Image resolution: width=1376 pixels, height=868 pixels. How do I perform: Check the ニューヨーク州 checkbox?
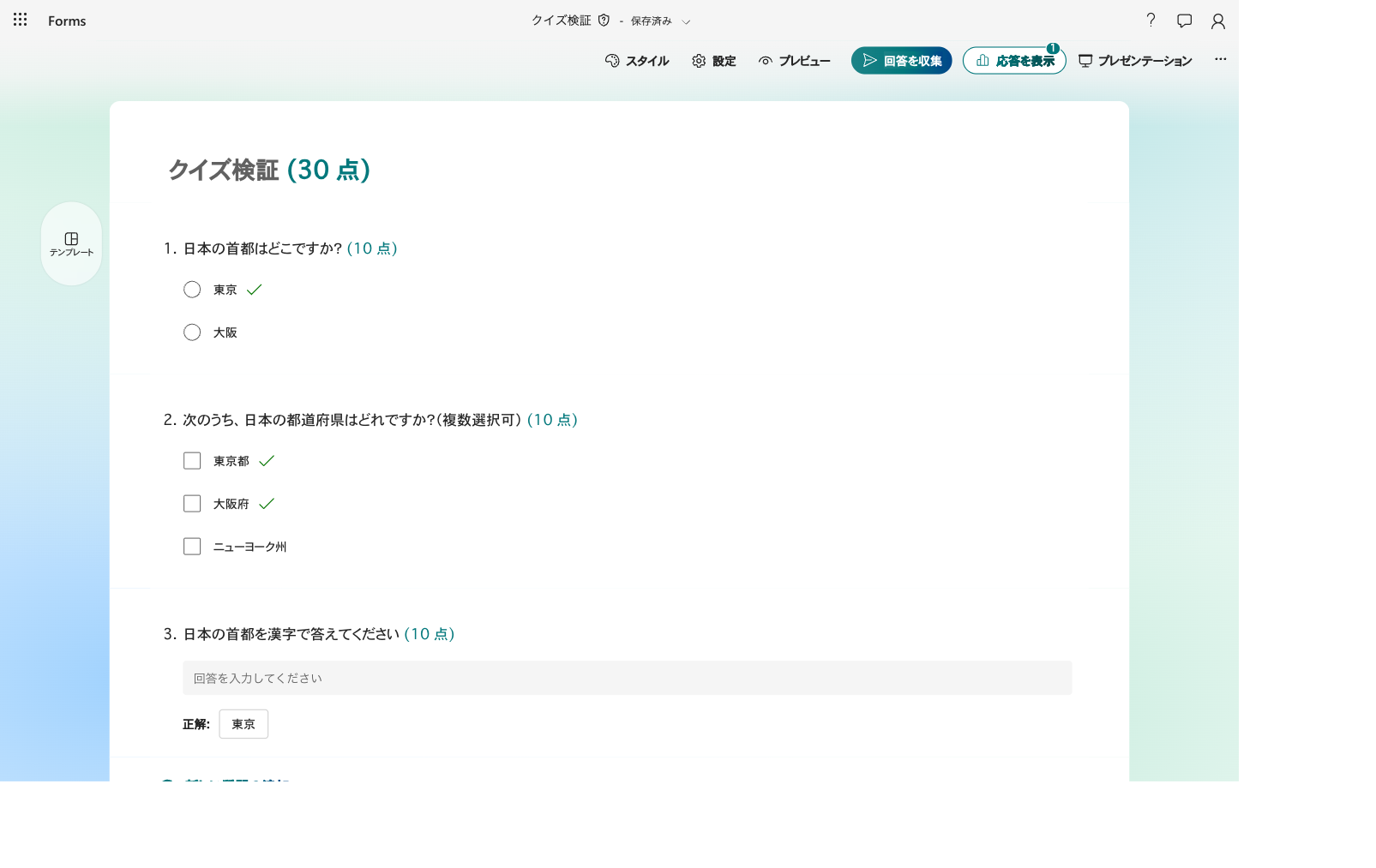192,547
